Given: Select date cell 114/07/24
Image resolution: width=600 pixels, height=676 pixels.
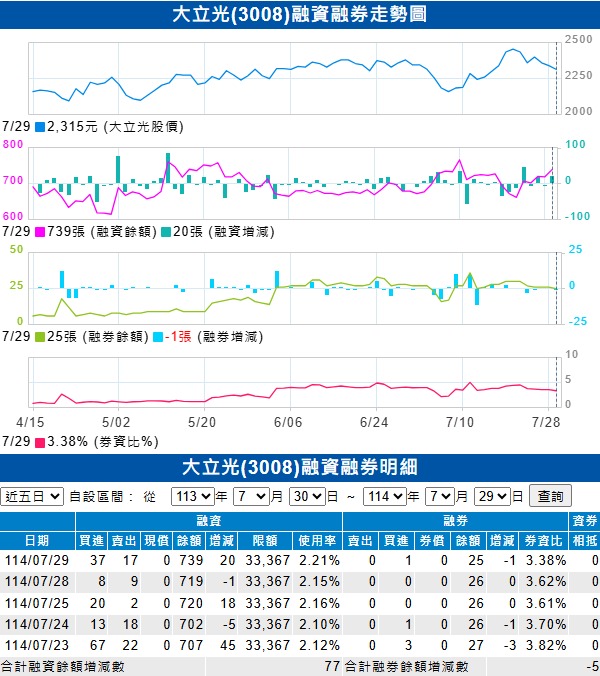Looking at the screenshot, I should coord(37,624).
